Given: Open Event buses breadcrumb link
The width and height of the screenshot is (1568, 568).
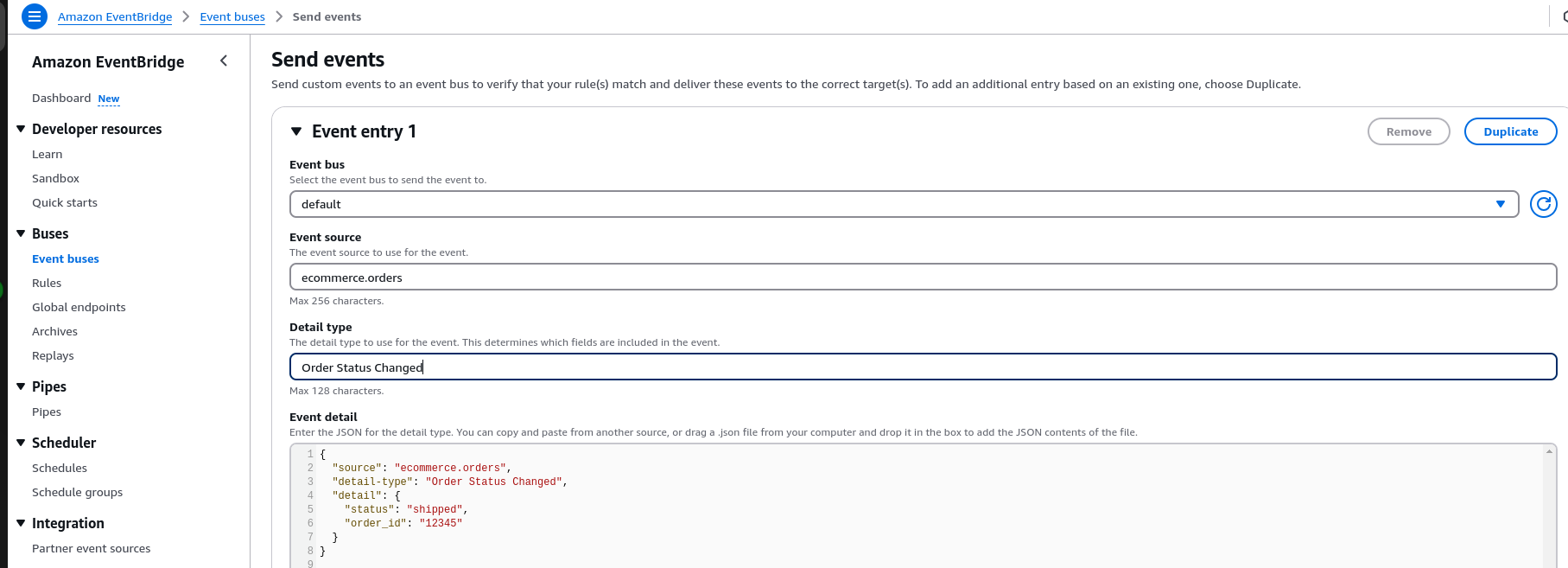Looking at the screenshot, I should pos(232,16).
